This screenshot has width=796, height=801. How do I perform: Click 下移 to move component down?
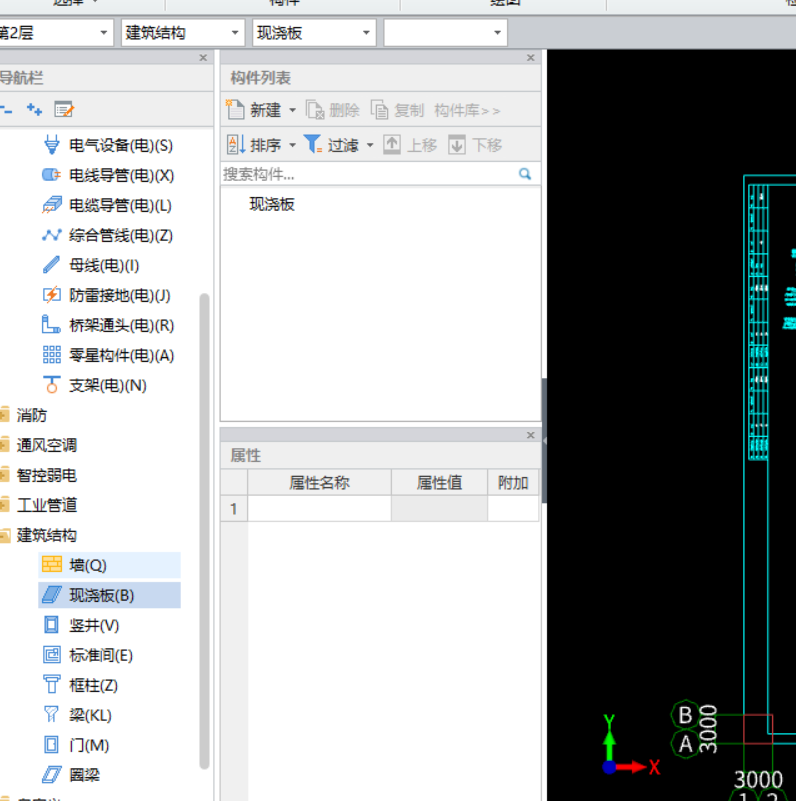[476, 145]
